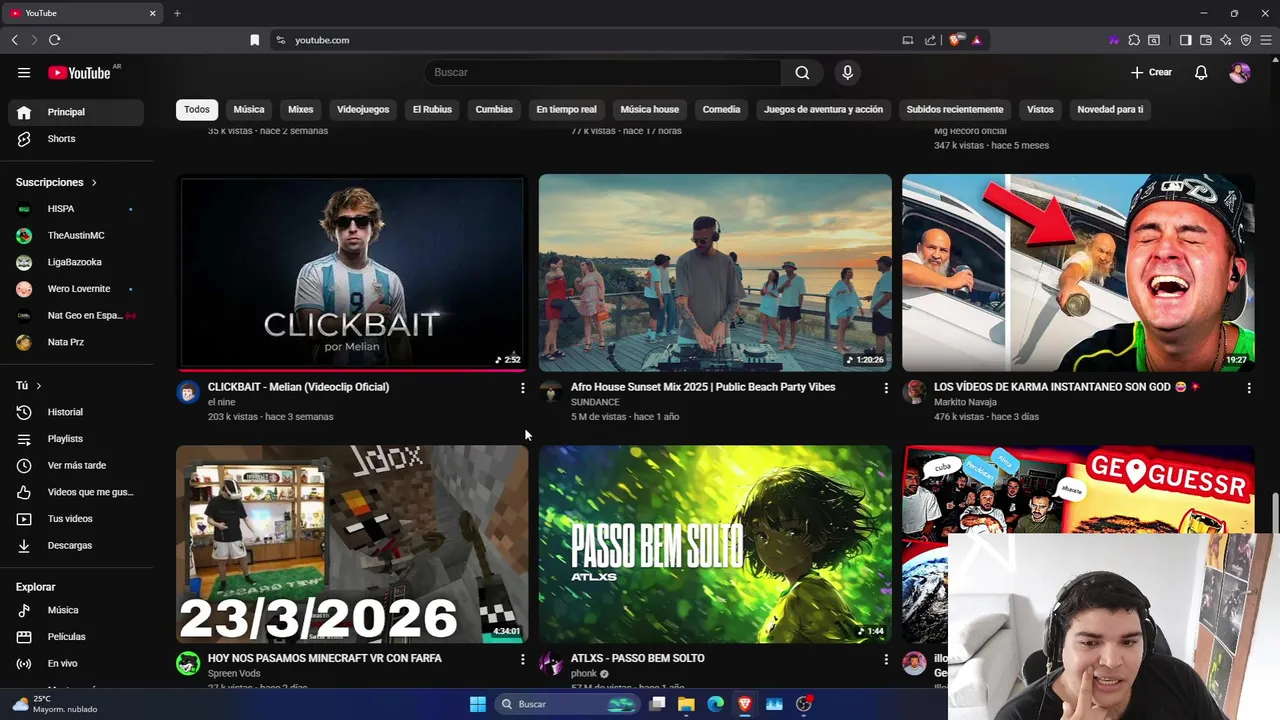
Task: Select the Videojuegos filter chip
Action: pyautogui.click(x=363, y=109)
